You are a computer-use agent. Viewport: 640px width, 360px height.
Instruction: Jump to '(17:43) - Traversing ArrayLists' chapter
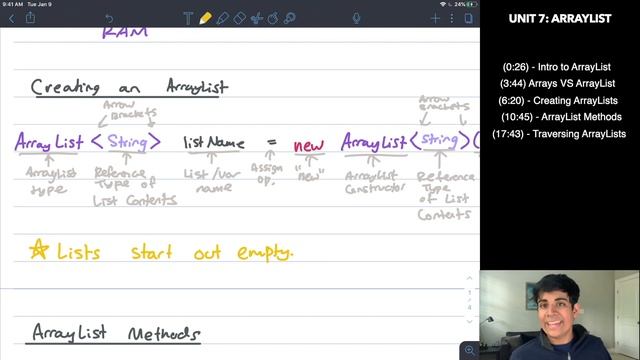(559, 134)
